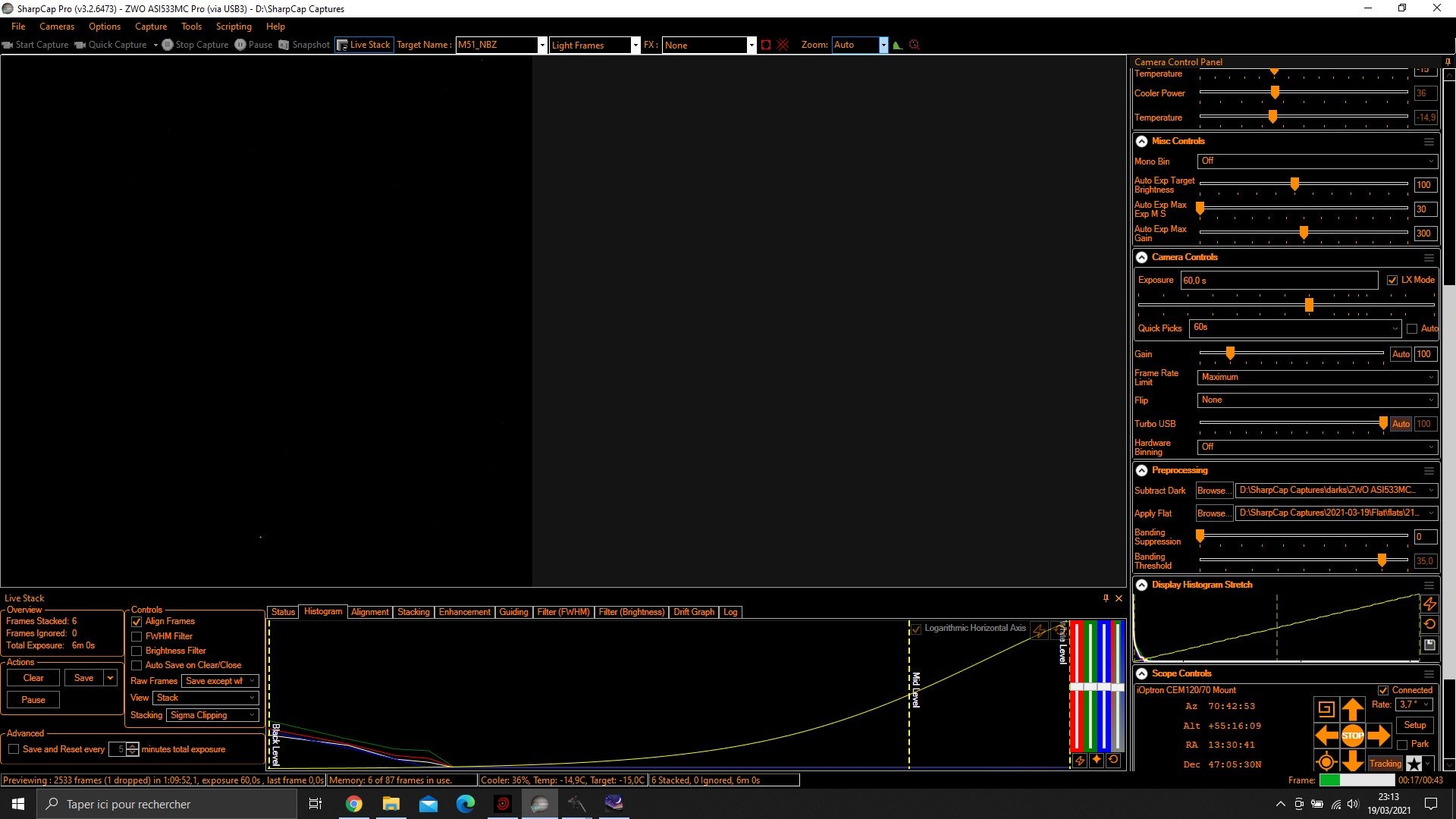Enable the FWHM Filter checkbox

click(136, 636)
